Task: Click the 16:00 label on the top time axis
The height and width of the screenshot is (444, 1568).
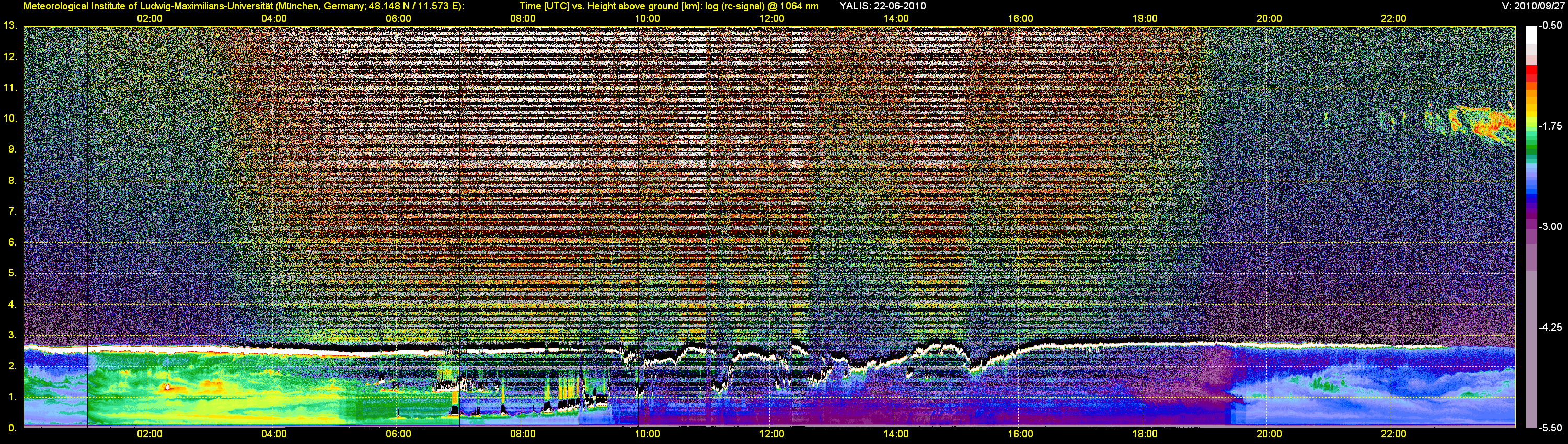Action: pyautogui.click(x=1020, y=18)
